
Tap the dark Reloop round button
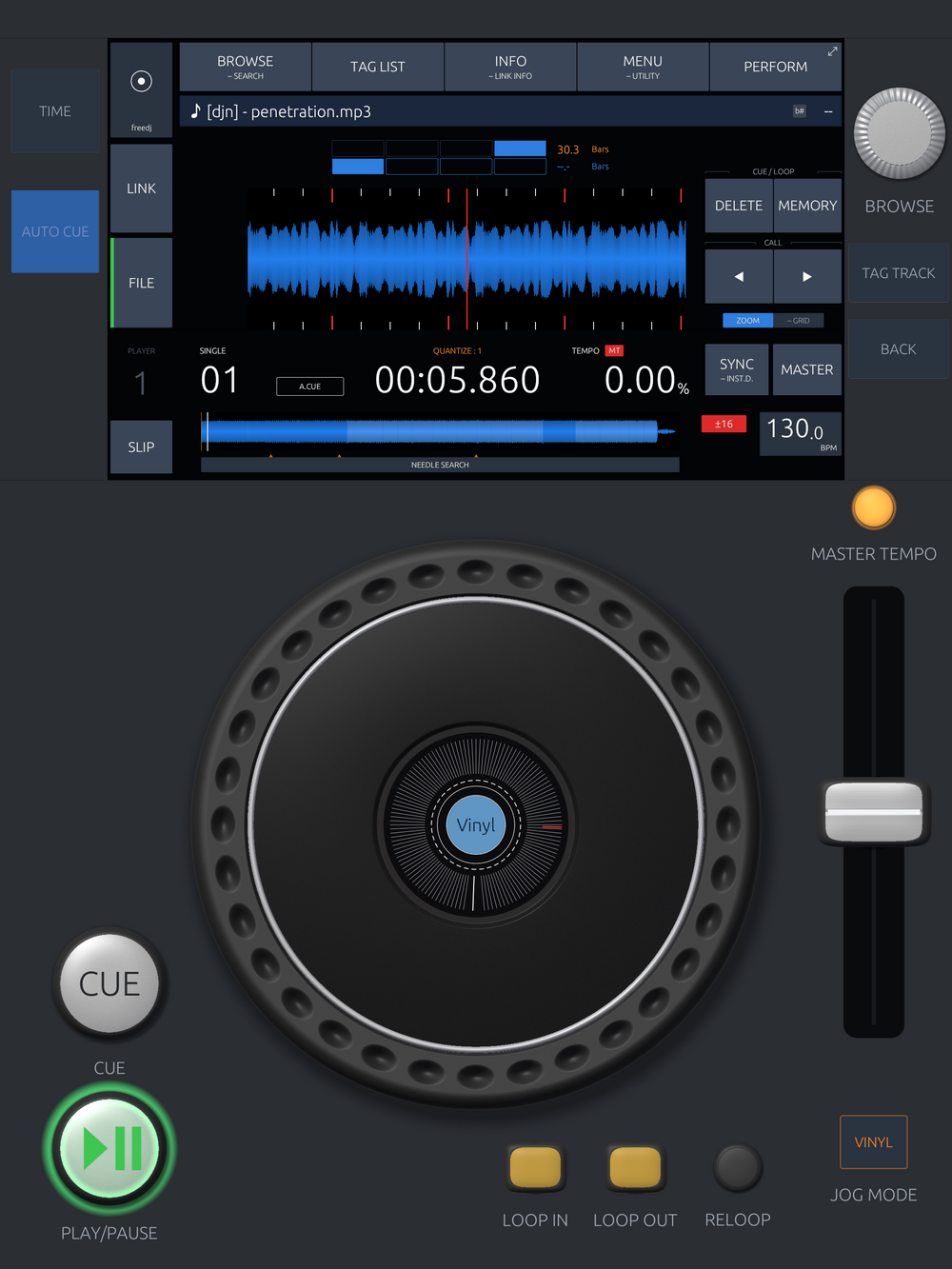click(x=738, y=1168)
